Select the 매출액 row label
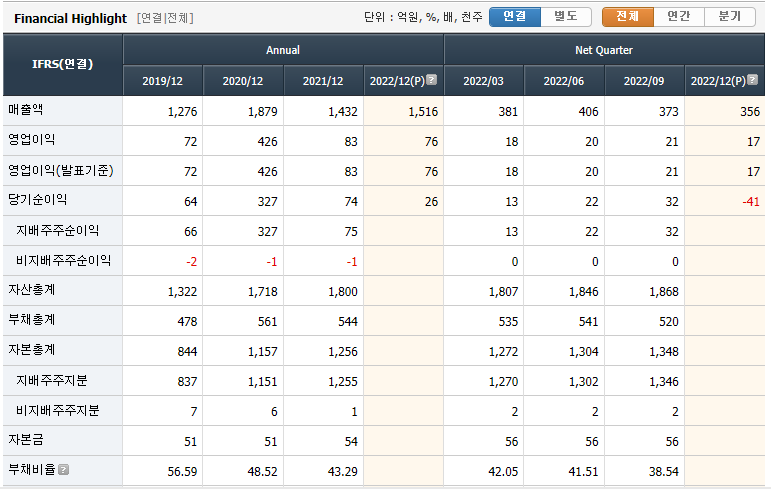 [x=26, y=110]
